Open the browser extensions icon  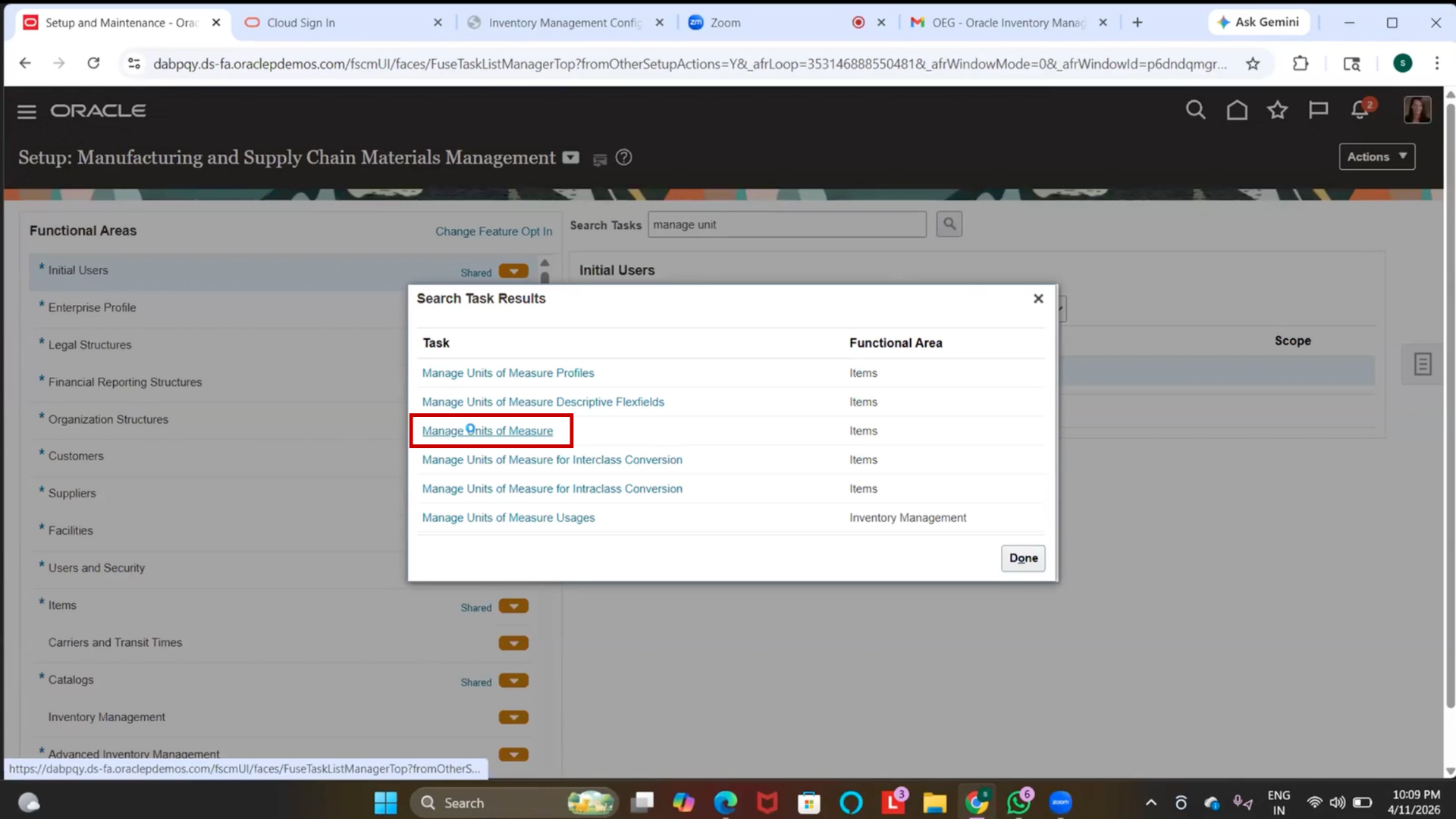coord(1301,64)
